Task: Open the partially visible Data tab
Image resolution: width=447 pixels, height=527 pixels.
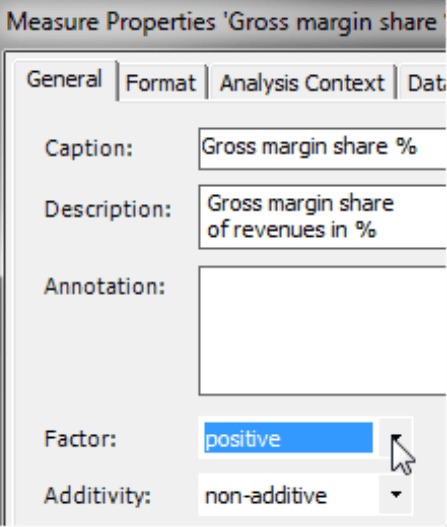Action: (x=424, y=83)
